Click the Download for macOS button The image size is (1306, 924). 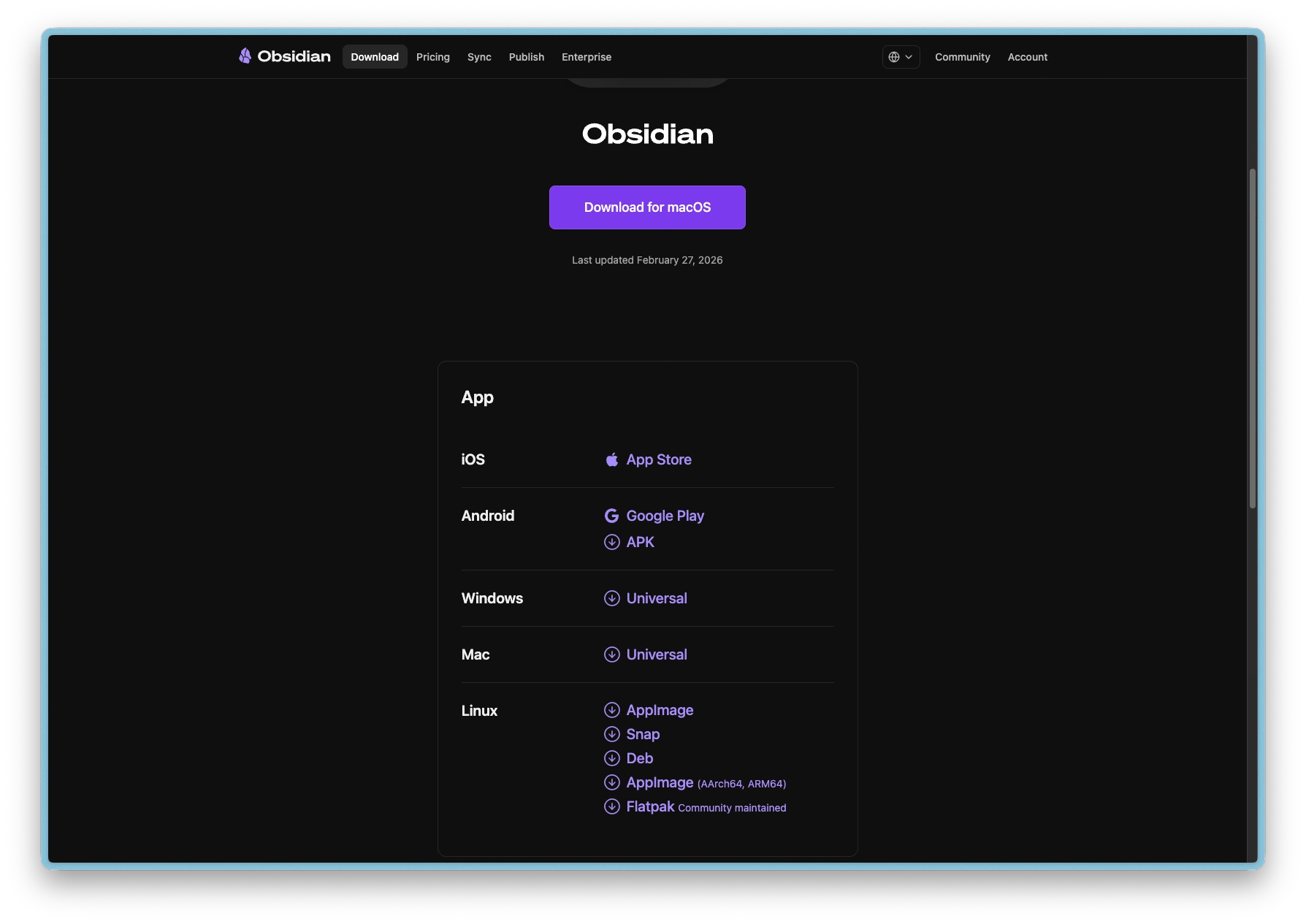(x=647, y=207)
